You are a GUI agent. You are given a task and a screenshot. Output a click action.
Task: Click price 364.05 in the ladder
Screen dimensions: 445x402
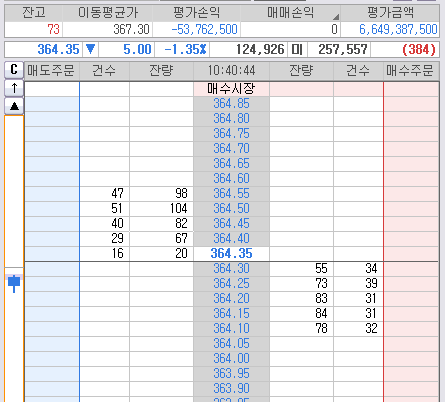tap(231, 344)
